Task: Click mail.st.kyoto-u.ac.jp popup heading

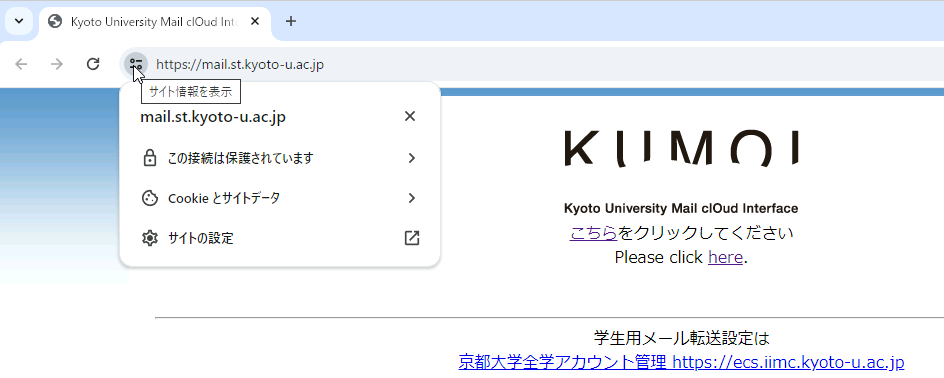Action: 213,117
